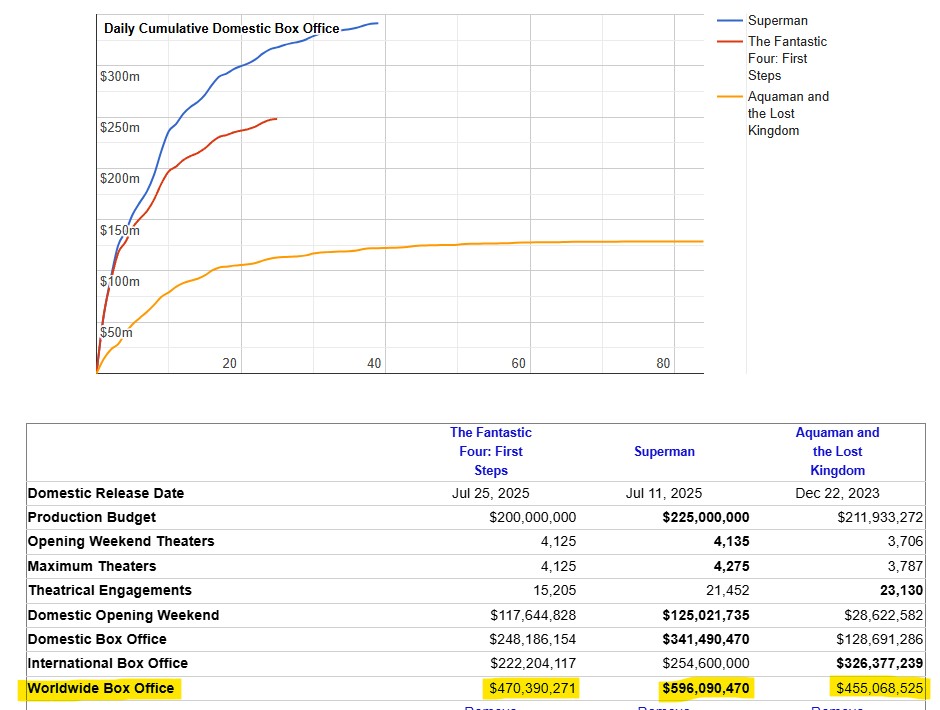The height and width of the screenshot is (710, 940).
Task: Open The Fantastic Four: First Steps table header link
Action: 491,452
